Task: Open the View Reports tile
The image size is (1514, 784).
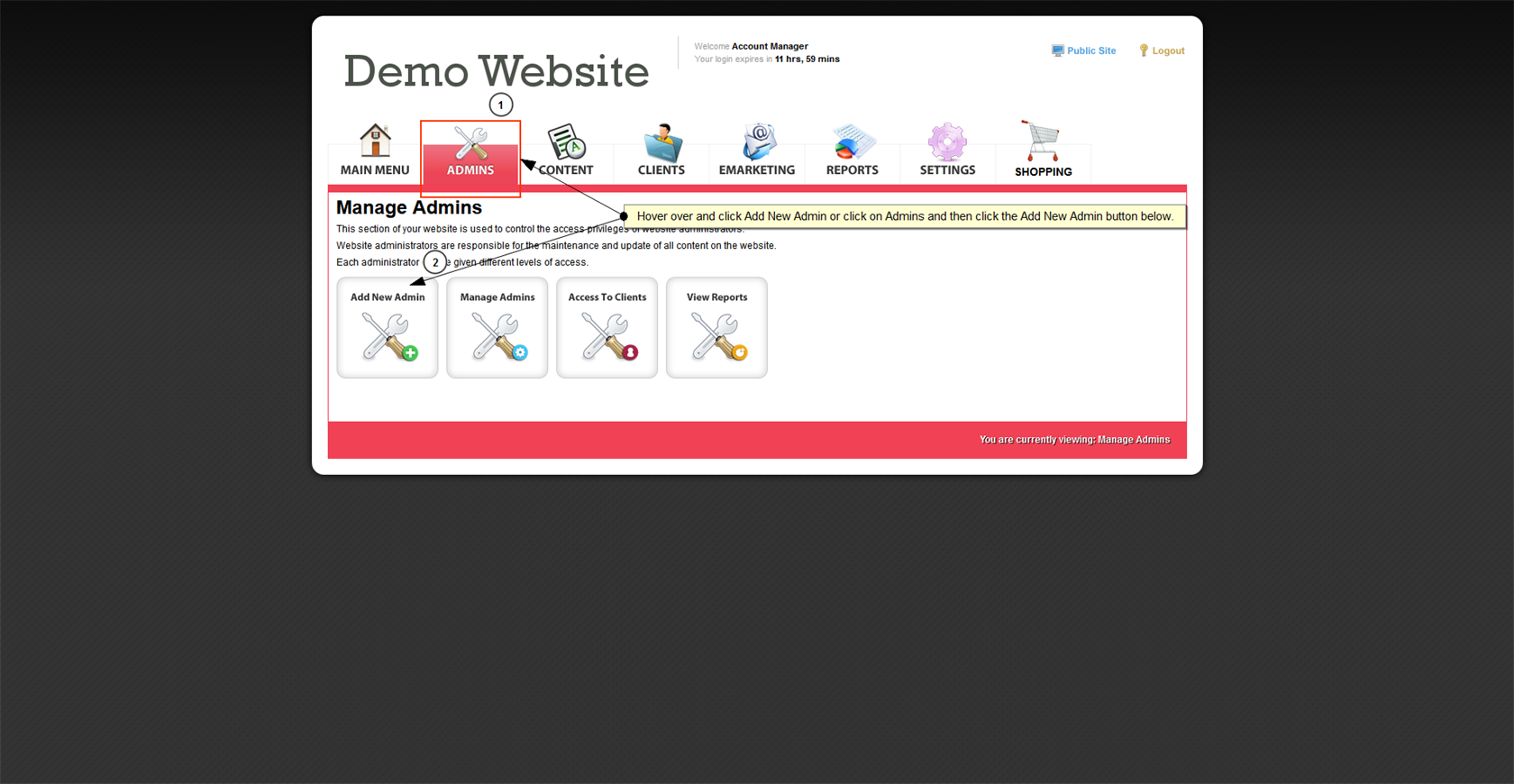Action: pos(716,328)
